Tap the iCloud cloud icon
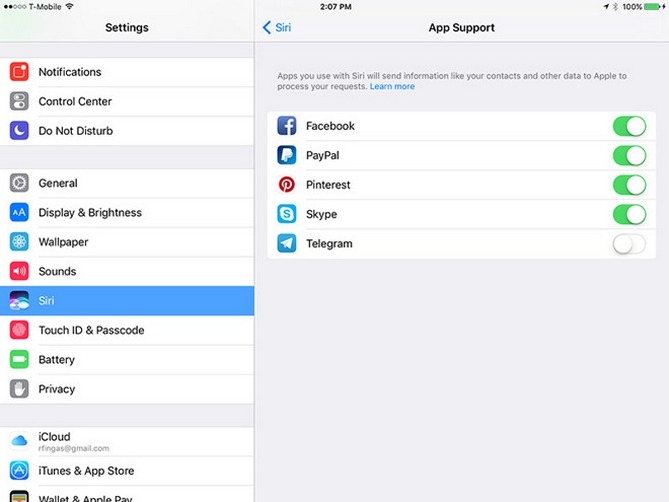Screen dimensions: 669x502 coord(19,441)
